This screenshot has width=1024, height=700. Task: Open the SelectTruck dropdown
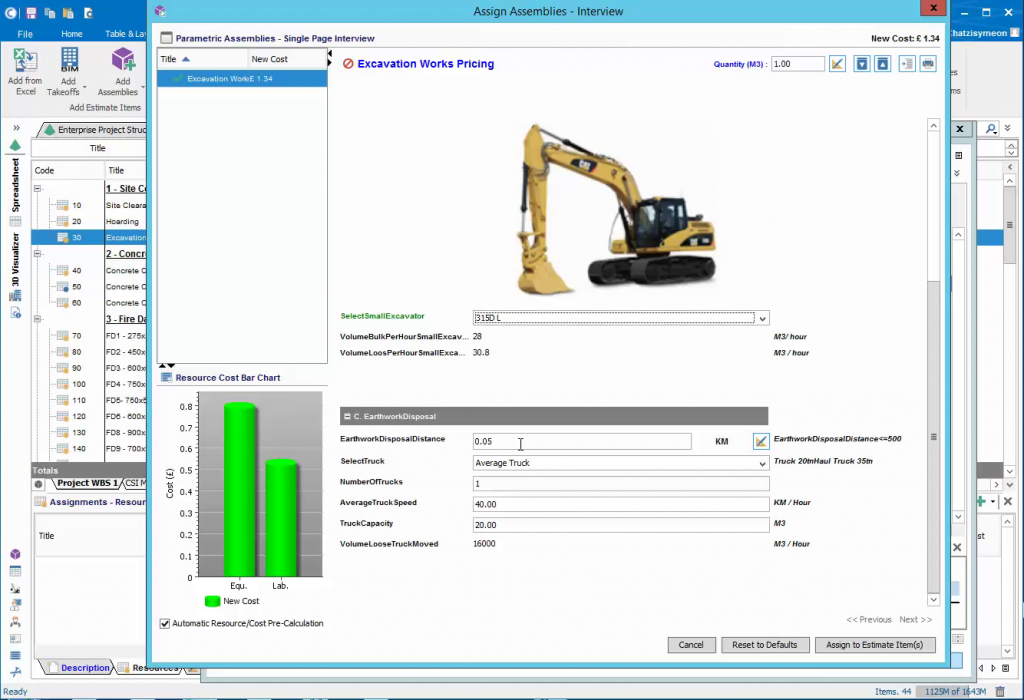[762, 463]
